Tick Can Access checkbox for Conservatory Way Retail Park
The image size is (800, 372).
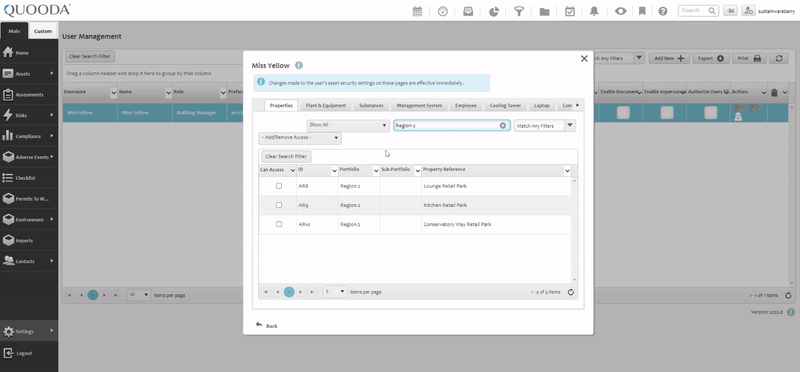point(279,224)
